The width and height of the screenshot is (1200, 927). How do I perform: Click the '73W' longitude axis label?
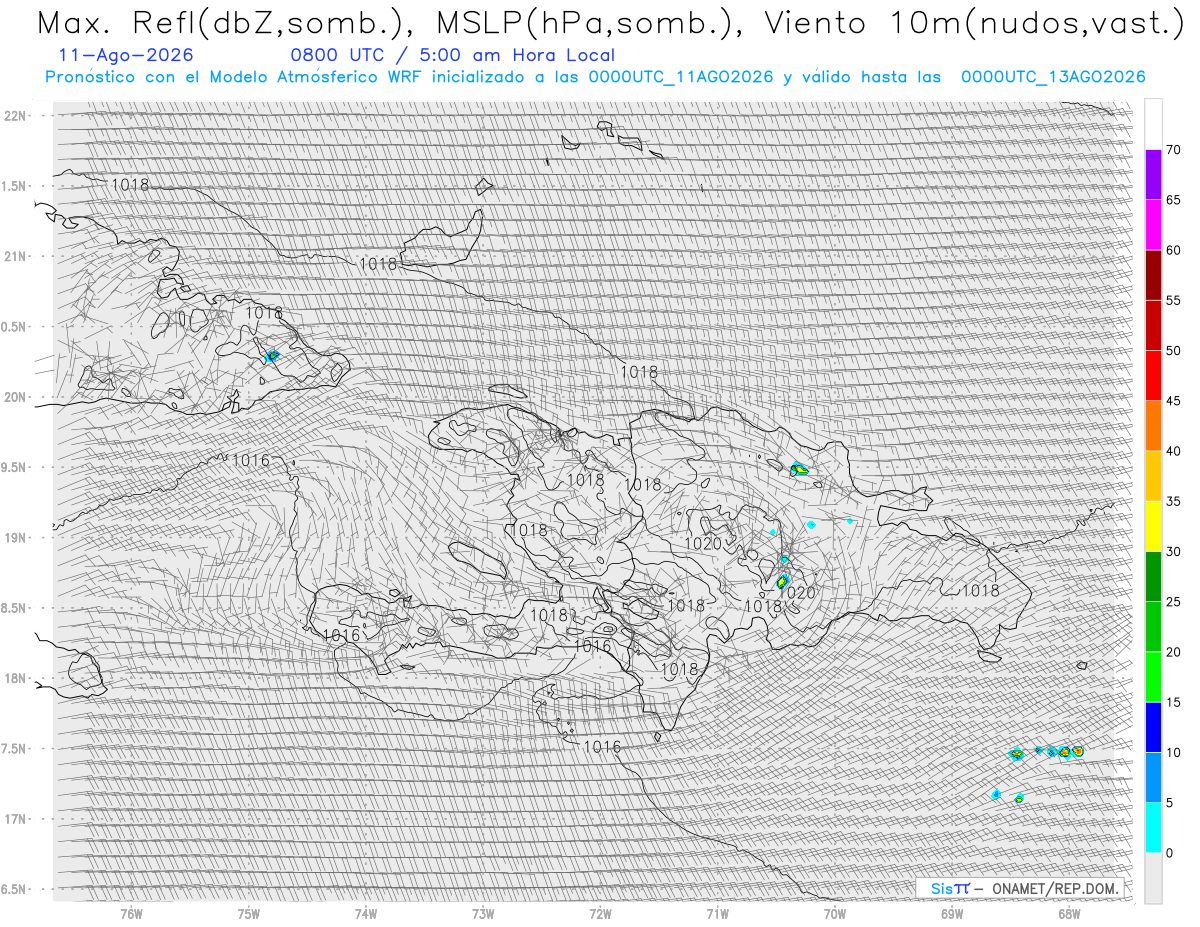click(483, 912)
